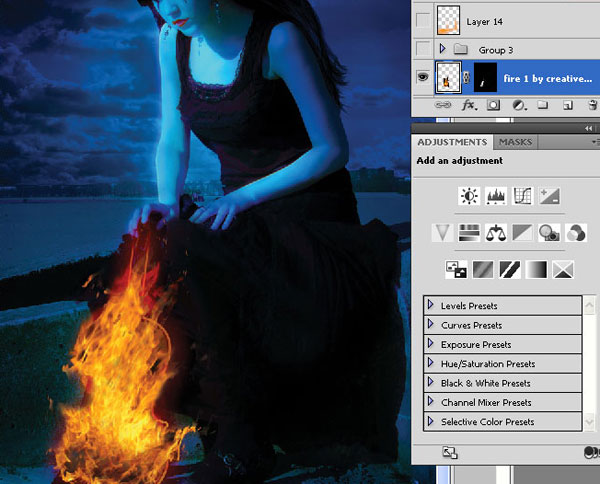Click the clip to layer toggle icon
The image size is (600, 484).
[592, 452]
